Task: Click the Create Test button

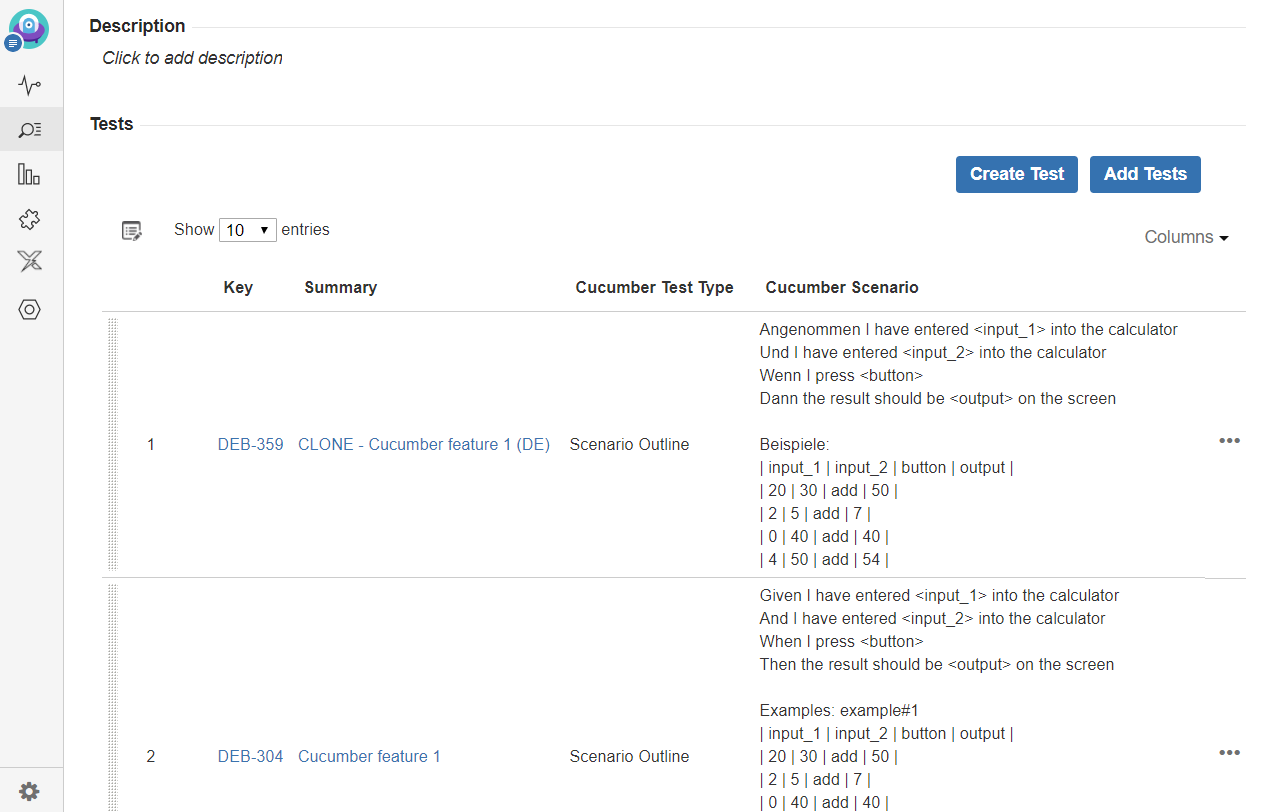Action: point(1016,174)
